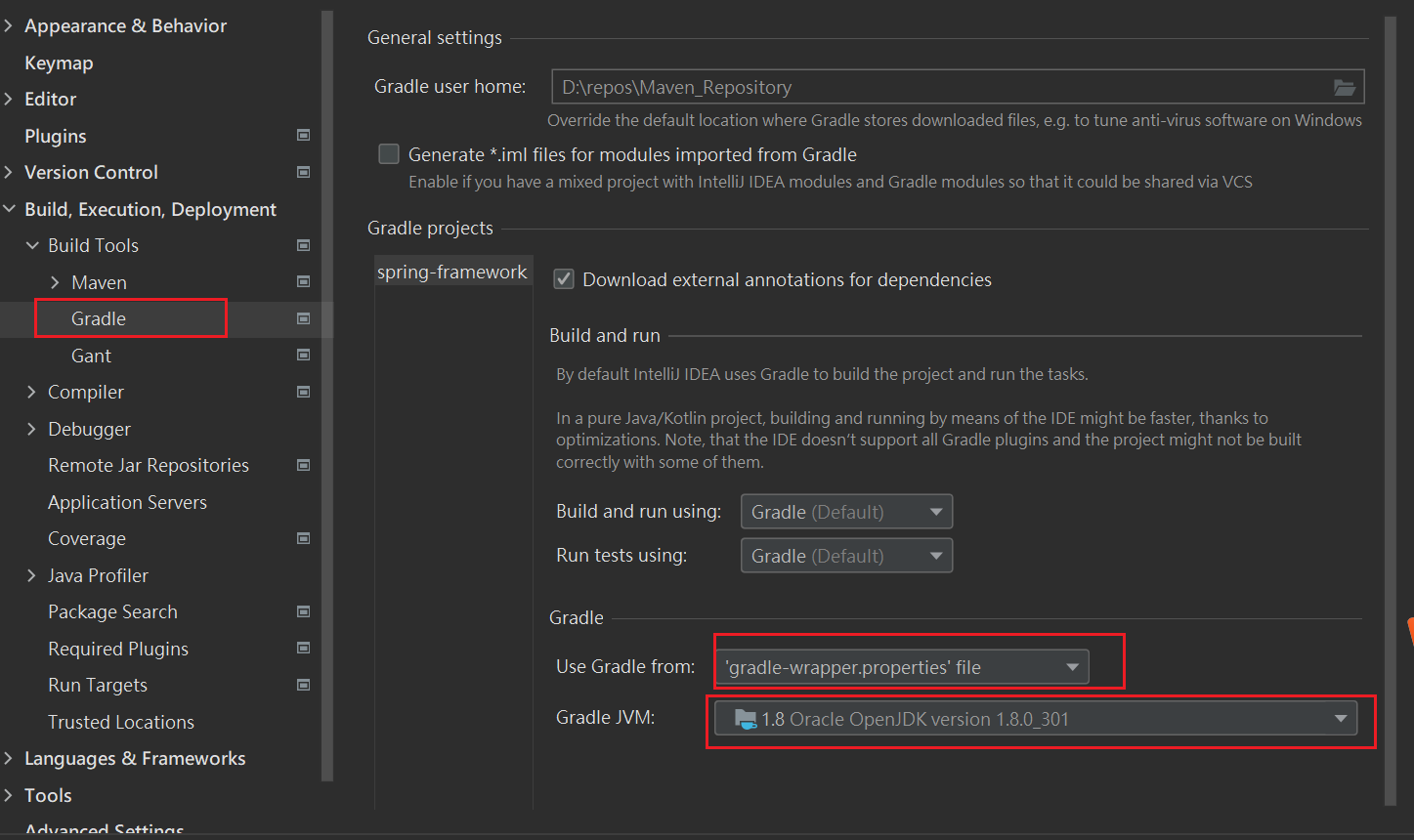Open Run Targets page
Image resolution: width=1414 pixels, height=840 pixels.
[98, 685]
